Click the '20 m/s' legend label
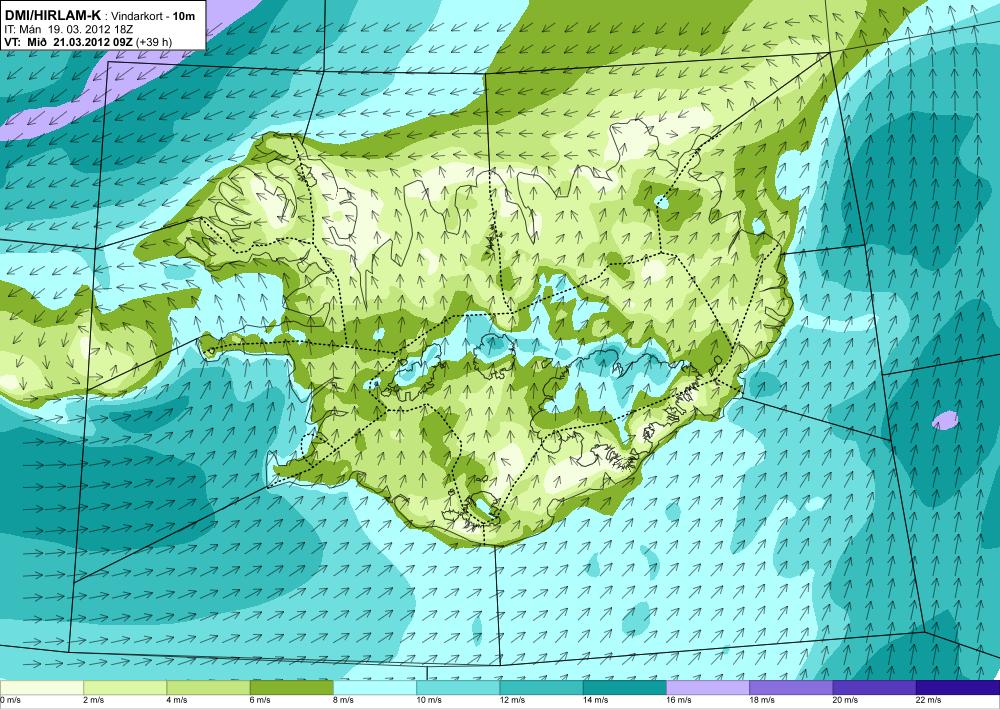 [x=846, y=700]
